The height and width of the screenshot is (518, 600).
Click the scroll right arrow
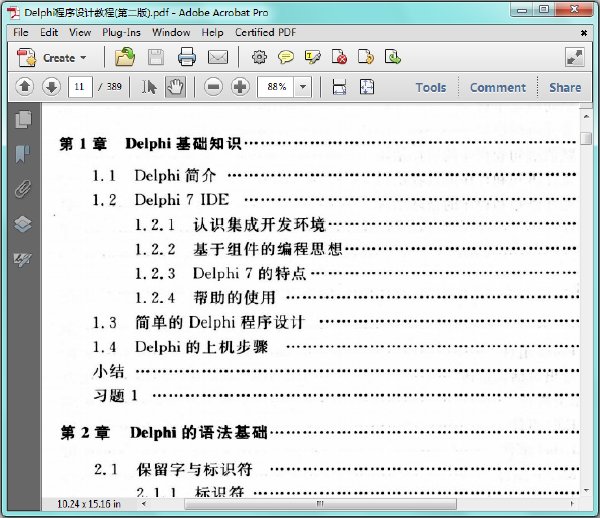click(572, 504)
